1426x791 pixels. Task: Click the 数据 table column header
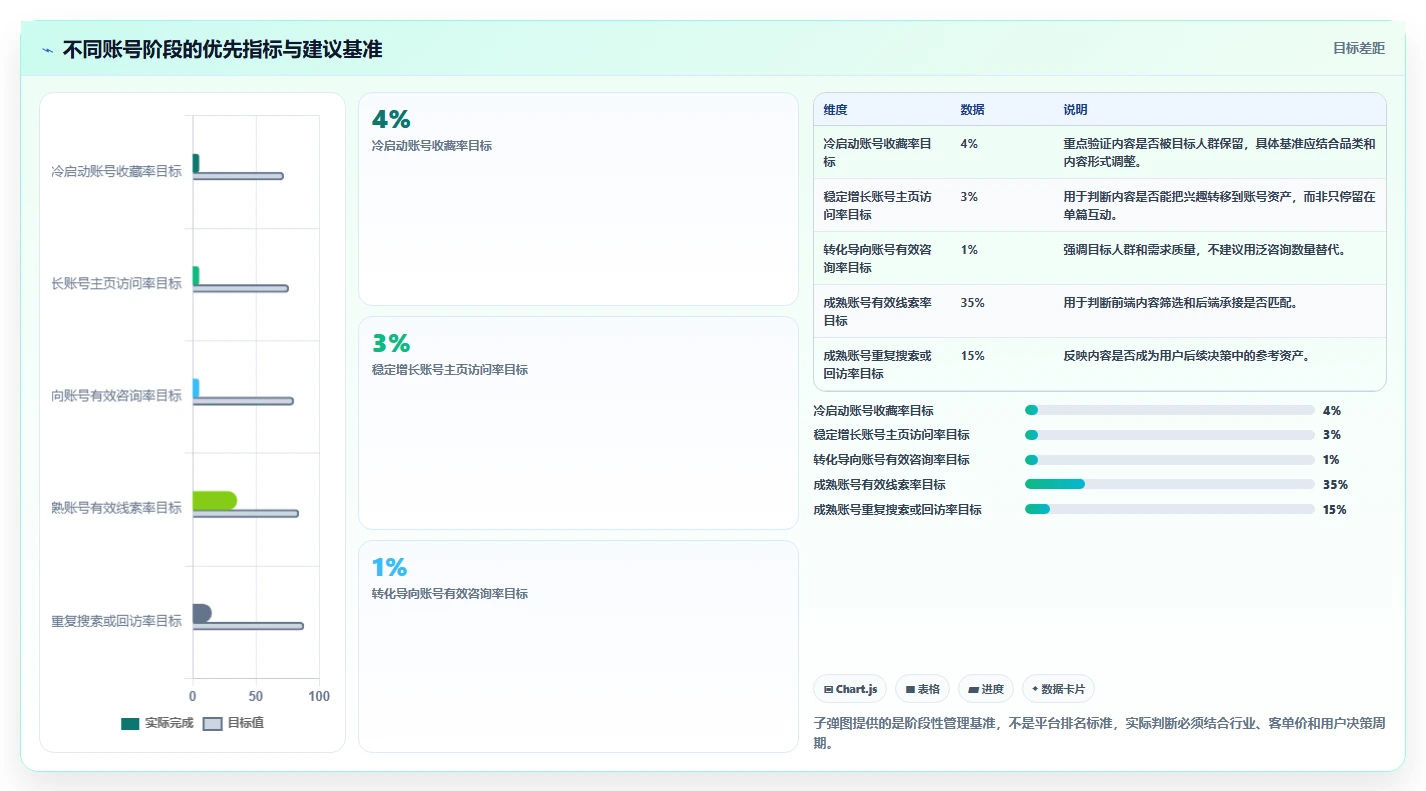point(972,110)
